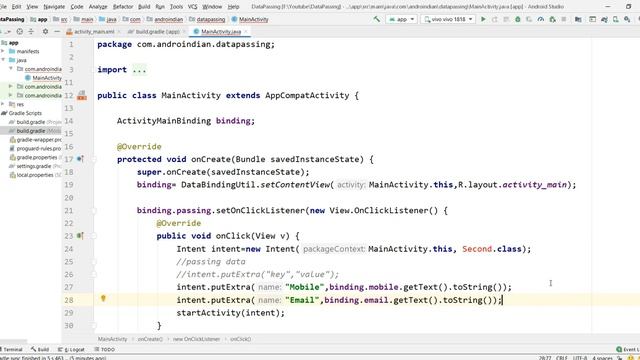This screenshot has height=360, width=640.
Task: Open the Analyze menu
Action: [98, 7]
